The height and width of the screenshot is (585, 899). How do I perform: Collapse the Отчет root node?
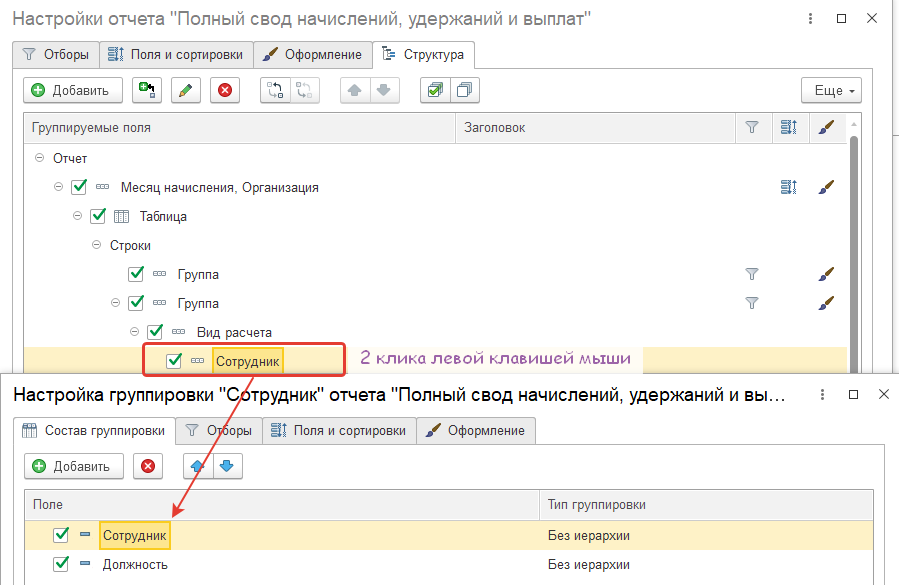40,158
